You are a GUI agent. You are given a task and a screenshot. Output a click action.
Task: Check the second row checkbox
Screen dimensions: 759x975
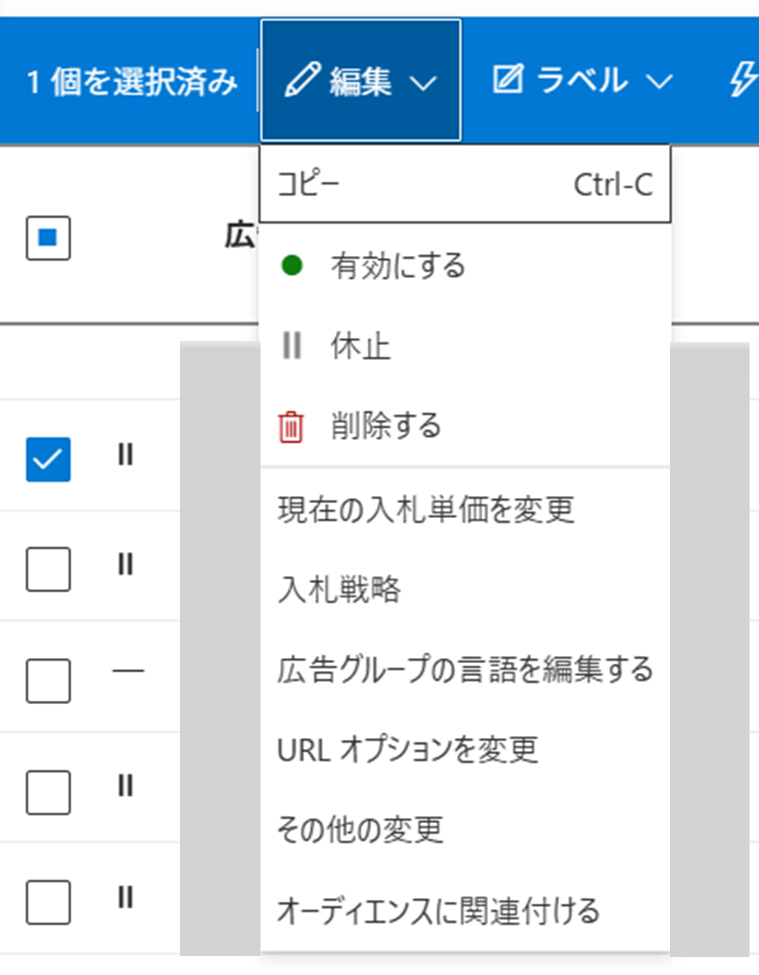pyautogui.click(x=48, y=570)
